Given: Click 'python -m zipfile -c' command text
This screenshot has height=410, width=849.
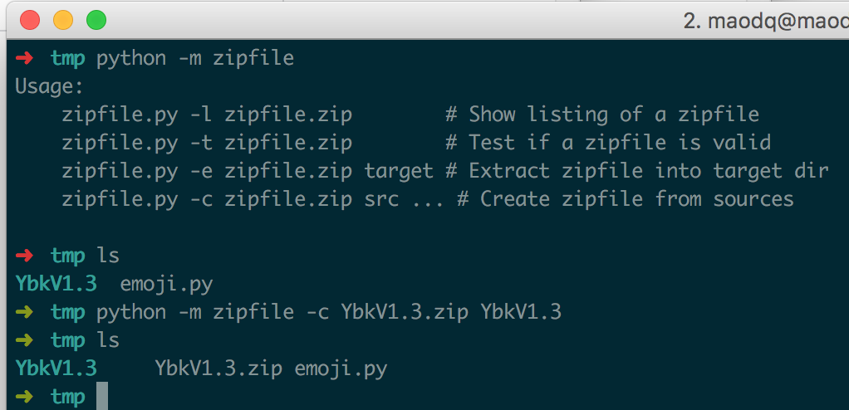Looking at the screenshot, I should point(213,313).
